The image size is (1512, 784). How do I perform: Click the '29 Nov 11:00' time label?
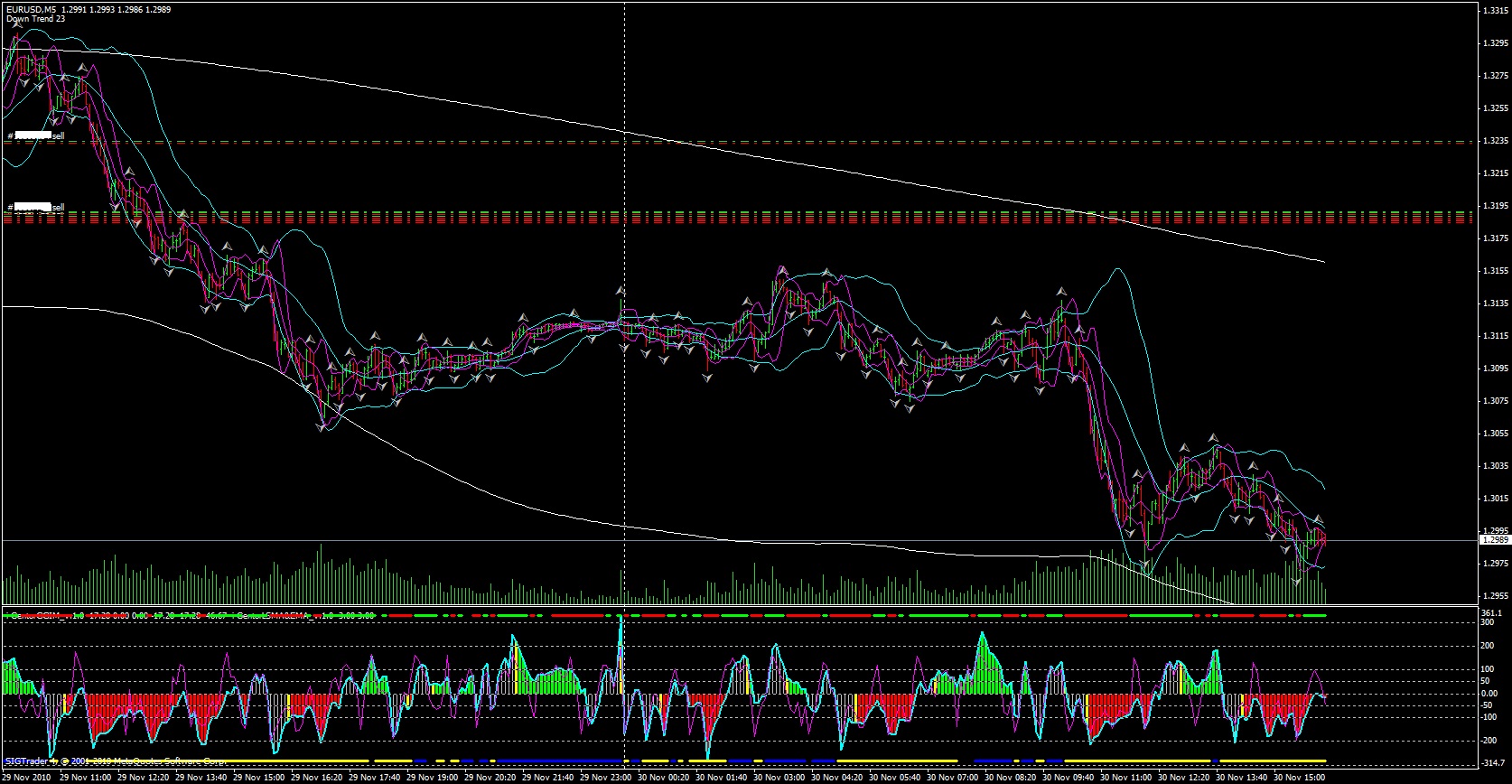pyautogui.click(x=86, y=777)
